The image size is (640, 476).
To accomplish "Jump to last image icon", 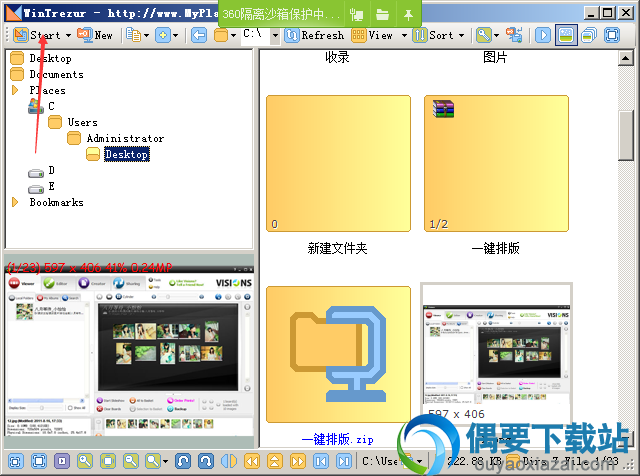I will 344,461.
